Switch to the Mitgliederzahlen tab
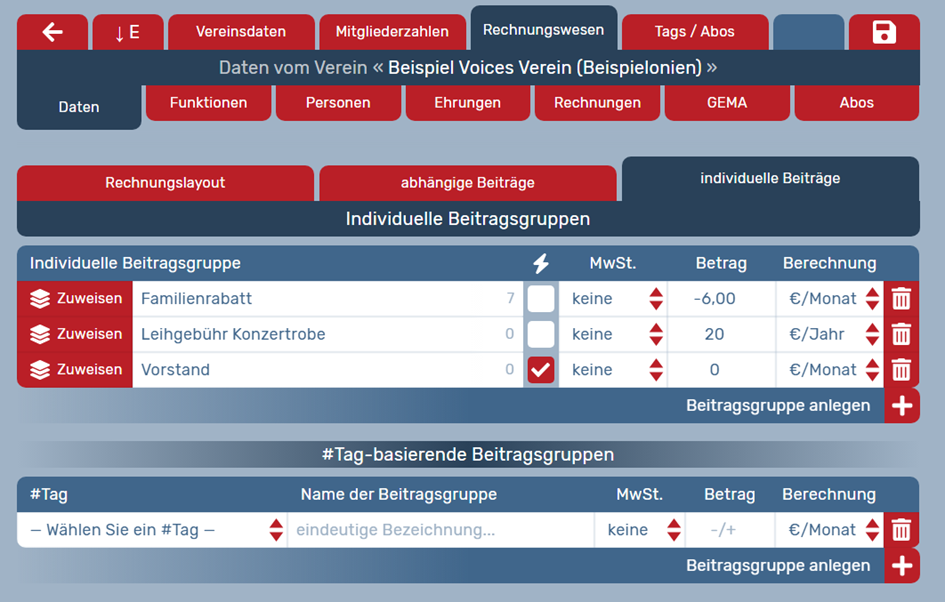 pos(392,32)
